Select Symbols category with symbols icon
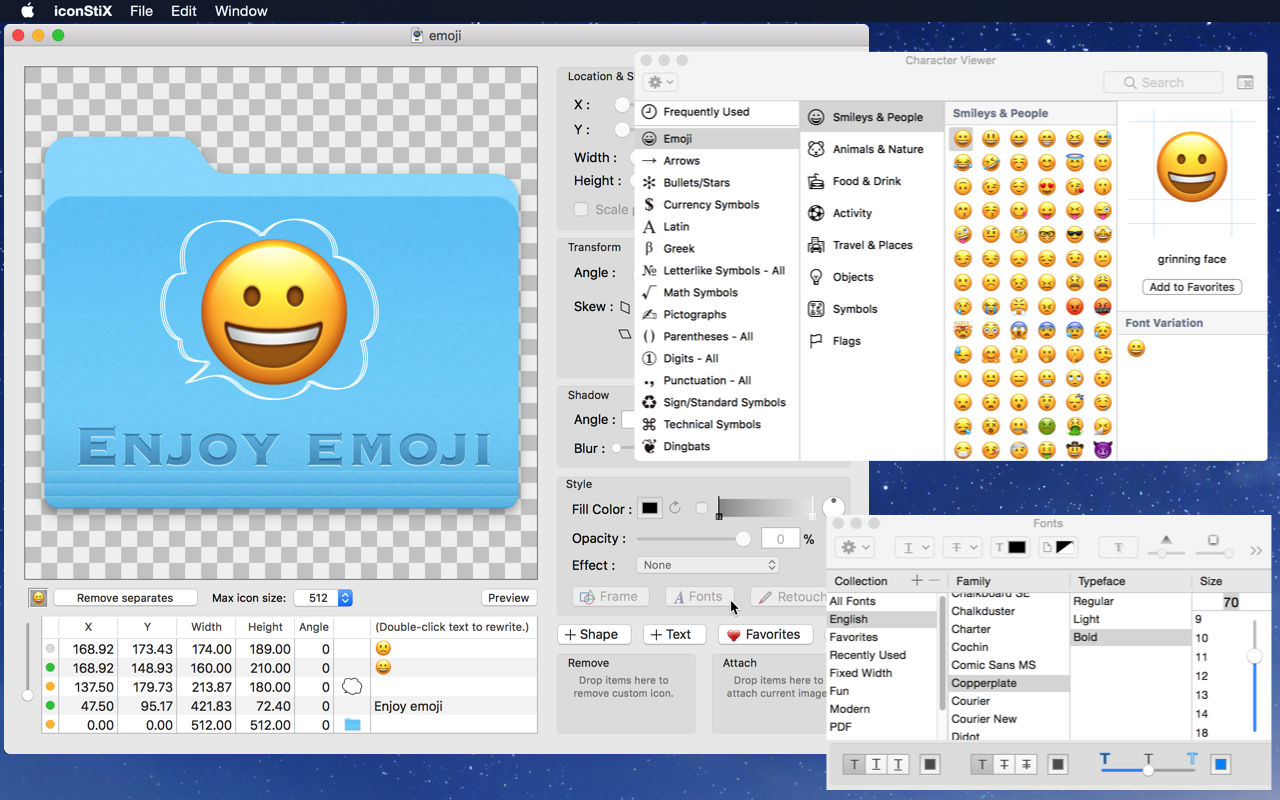The image size is (1280, 800). [x=872, y=309]
